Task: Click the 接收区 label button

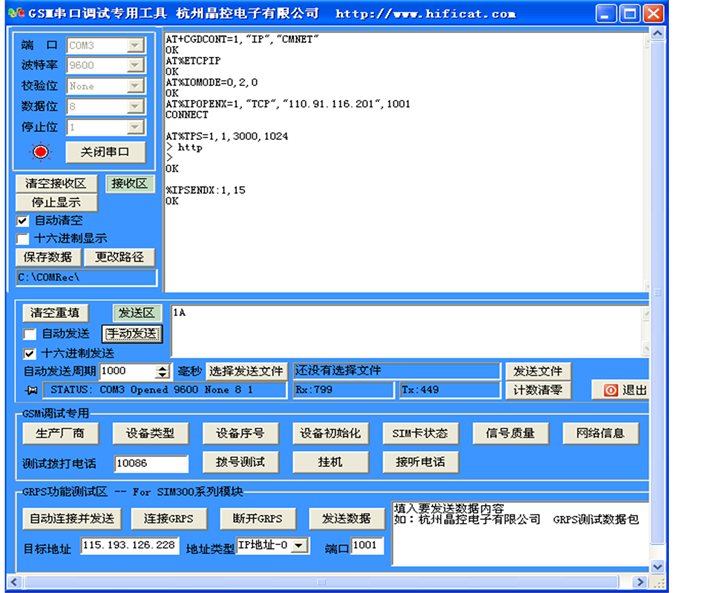Action: (129, 184)
